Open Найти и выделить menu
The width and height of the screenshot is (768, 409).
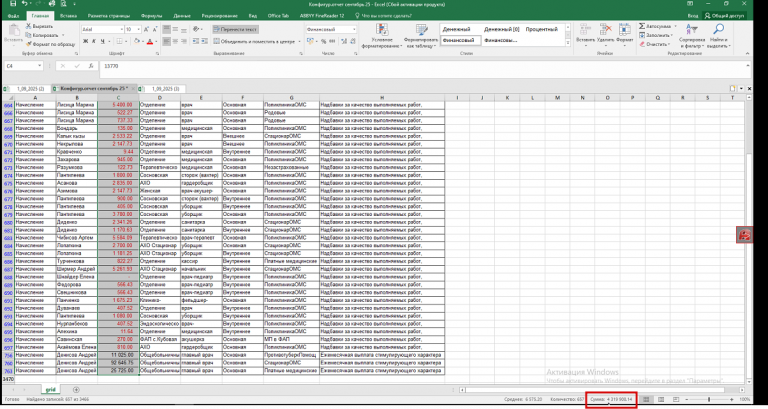[719, 36]
